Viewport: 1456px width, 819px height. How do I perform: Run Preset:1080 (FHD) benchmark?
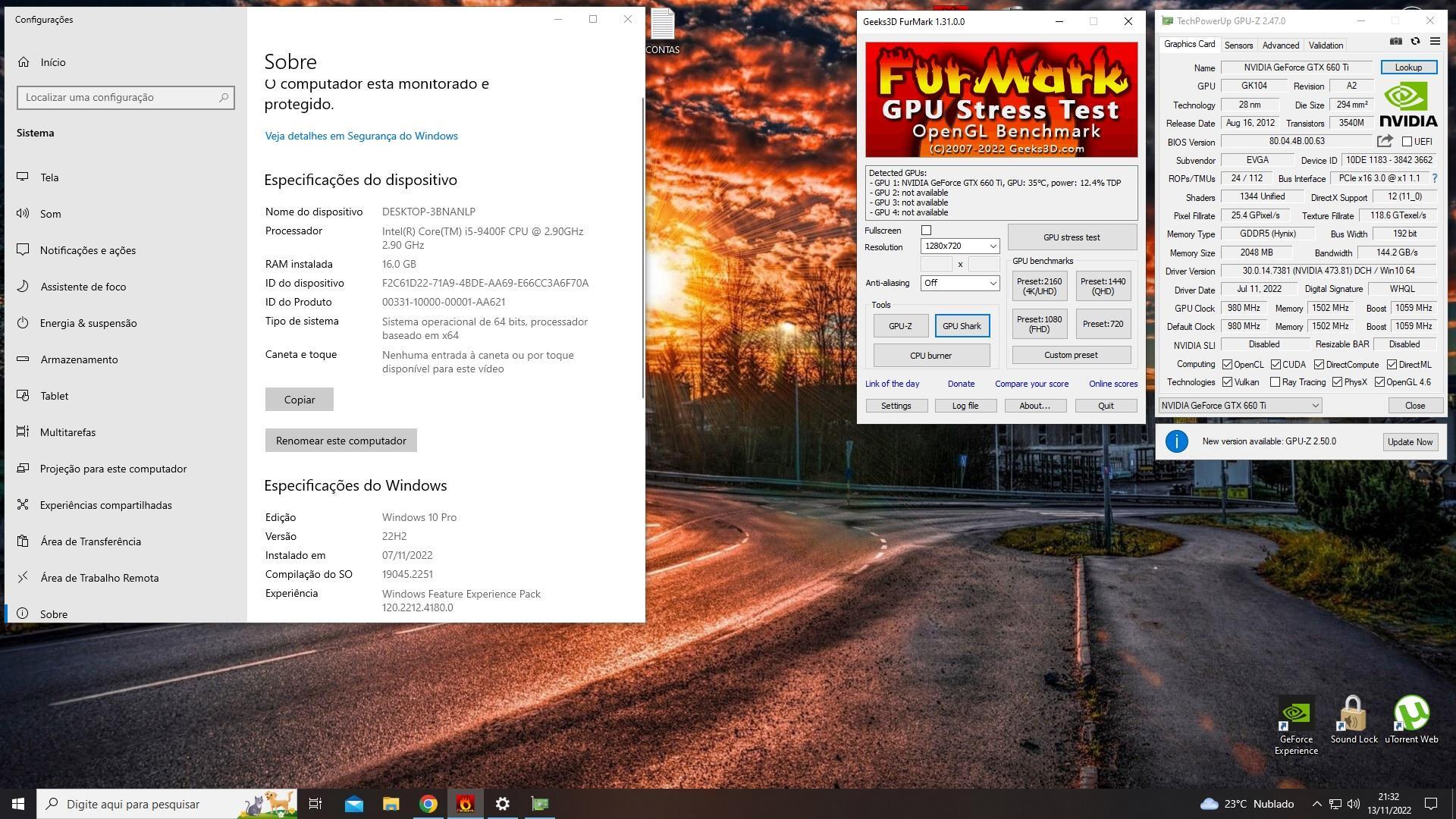click(1039, 324)
